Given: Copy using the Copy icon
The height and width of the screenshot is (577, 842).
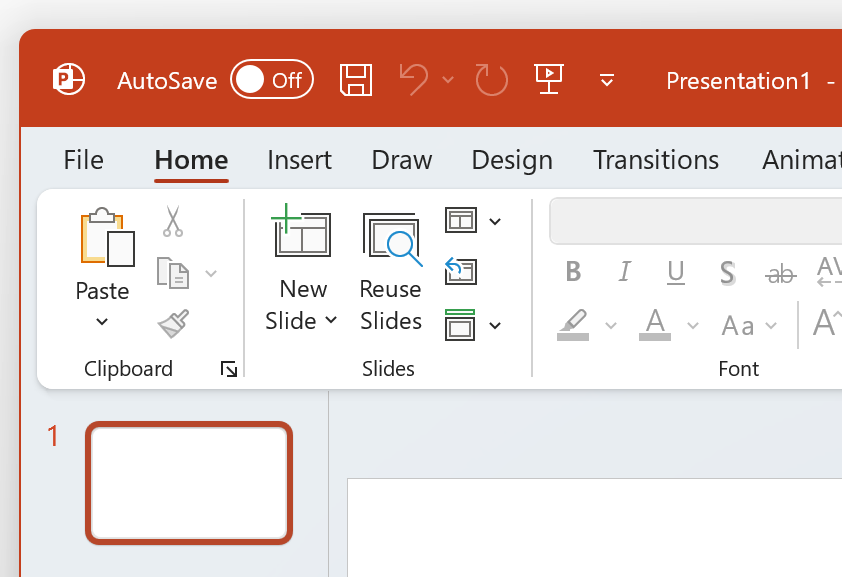Looking at the screenshot, I should click(x=172, y=272).
